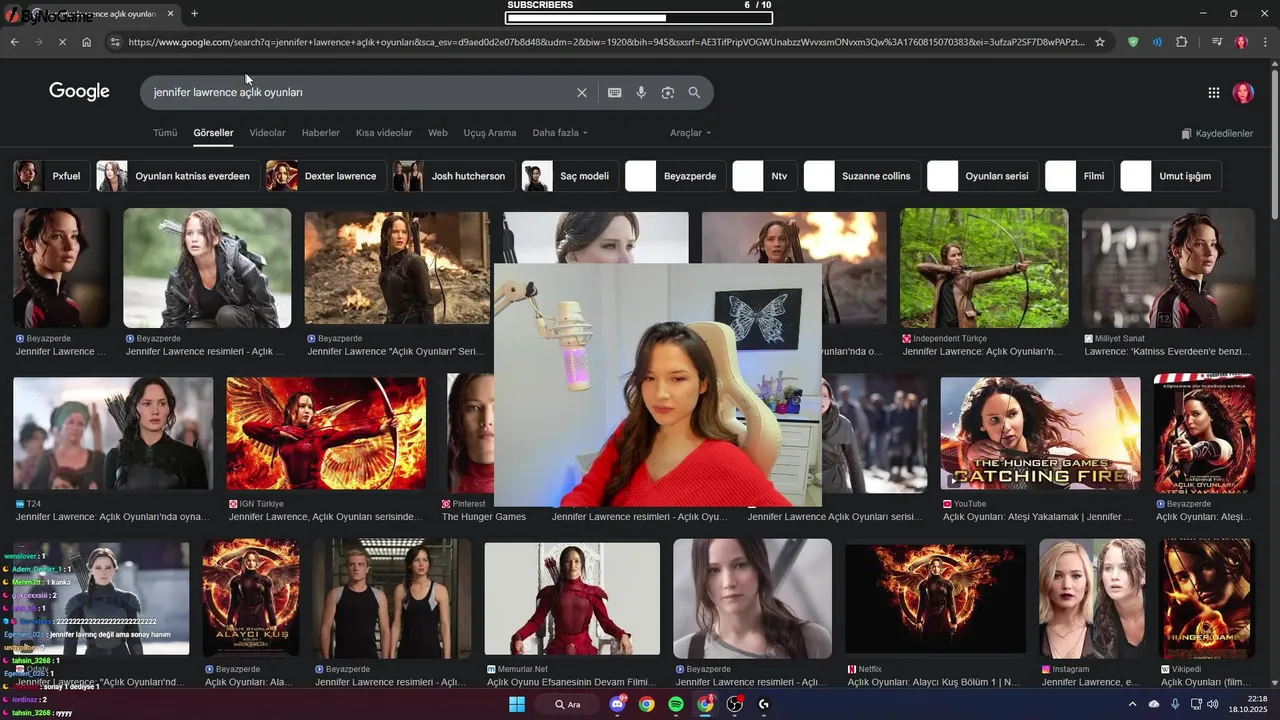
Task: Select the Görseller tab
Action: [x=213, y=133]
